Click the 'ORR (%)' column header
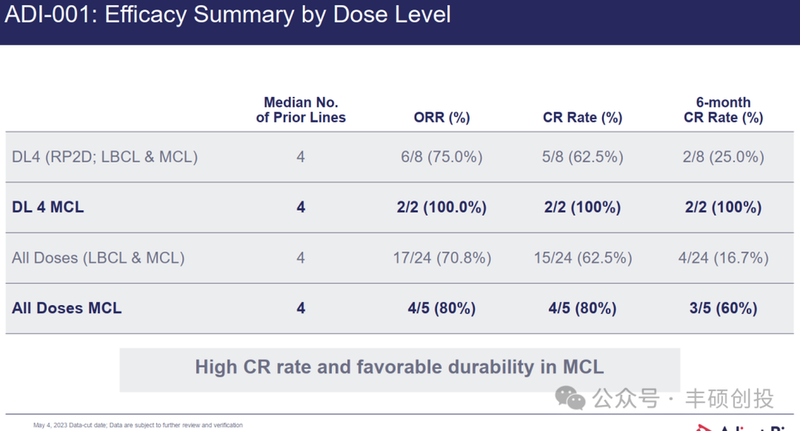The width and height of the screenshot is (800, 431). 441,117
